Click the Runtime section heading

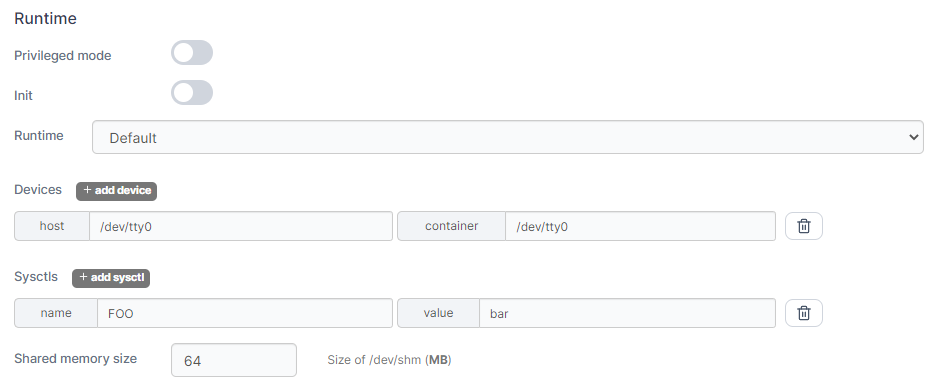pos(45,18)
